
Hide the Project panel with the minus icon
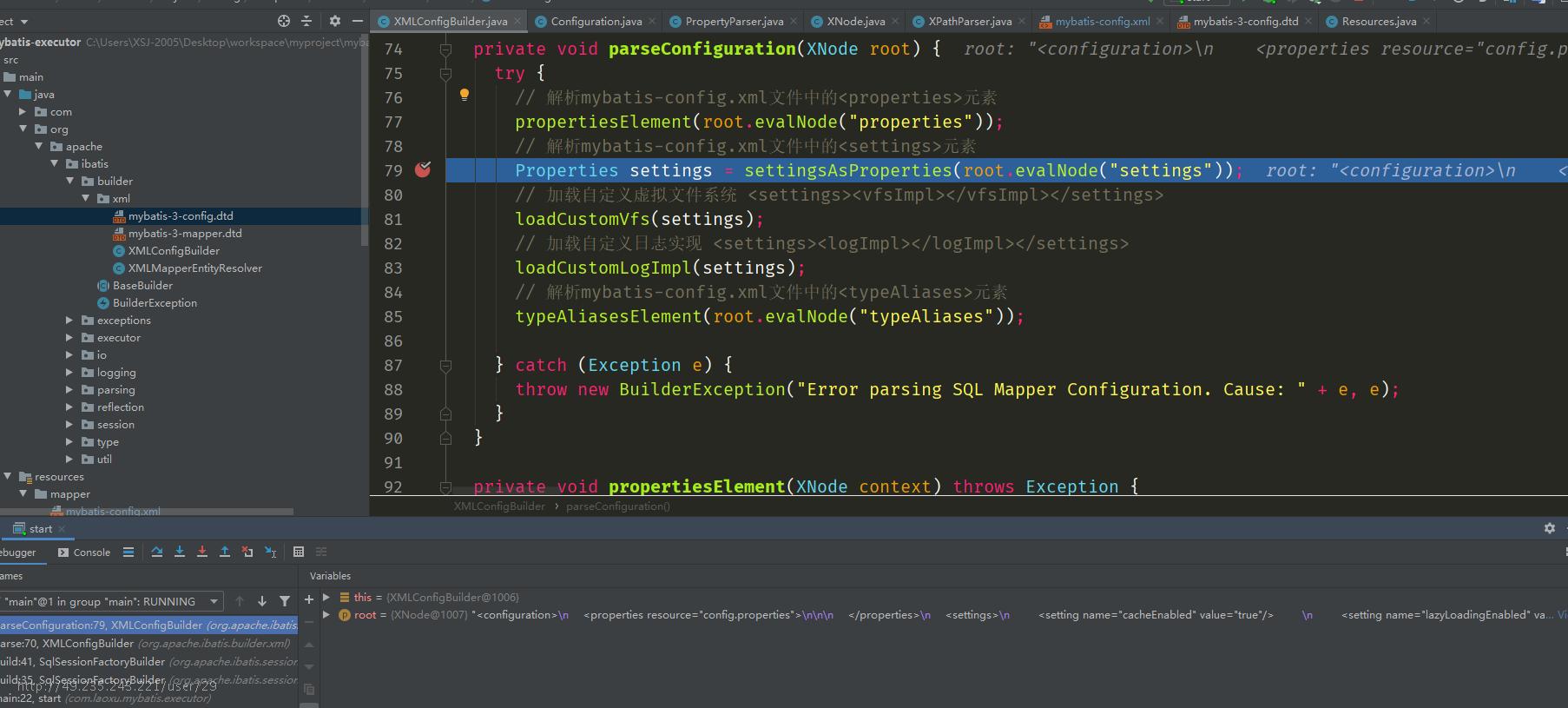358,21
